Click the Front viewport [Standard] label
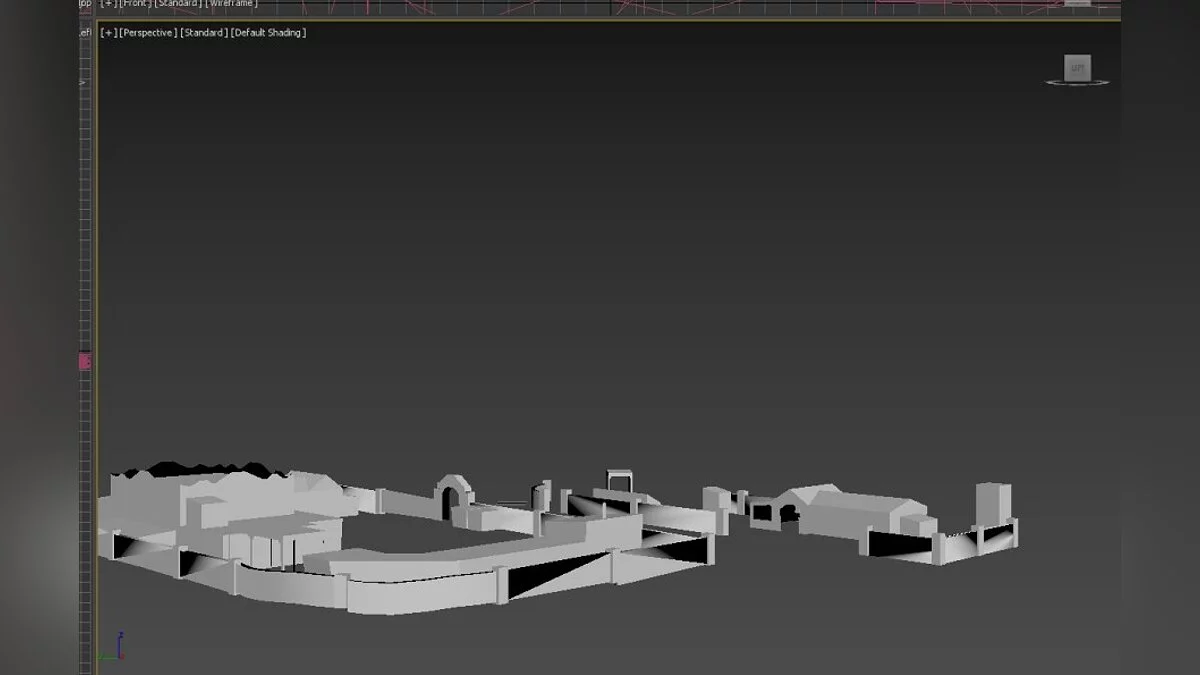 (x=178, y=4)
